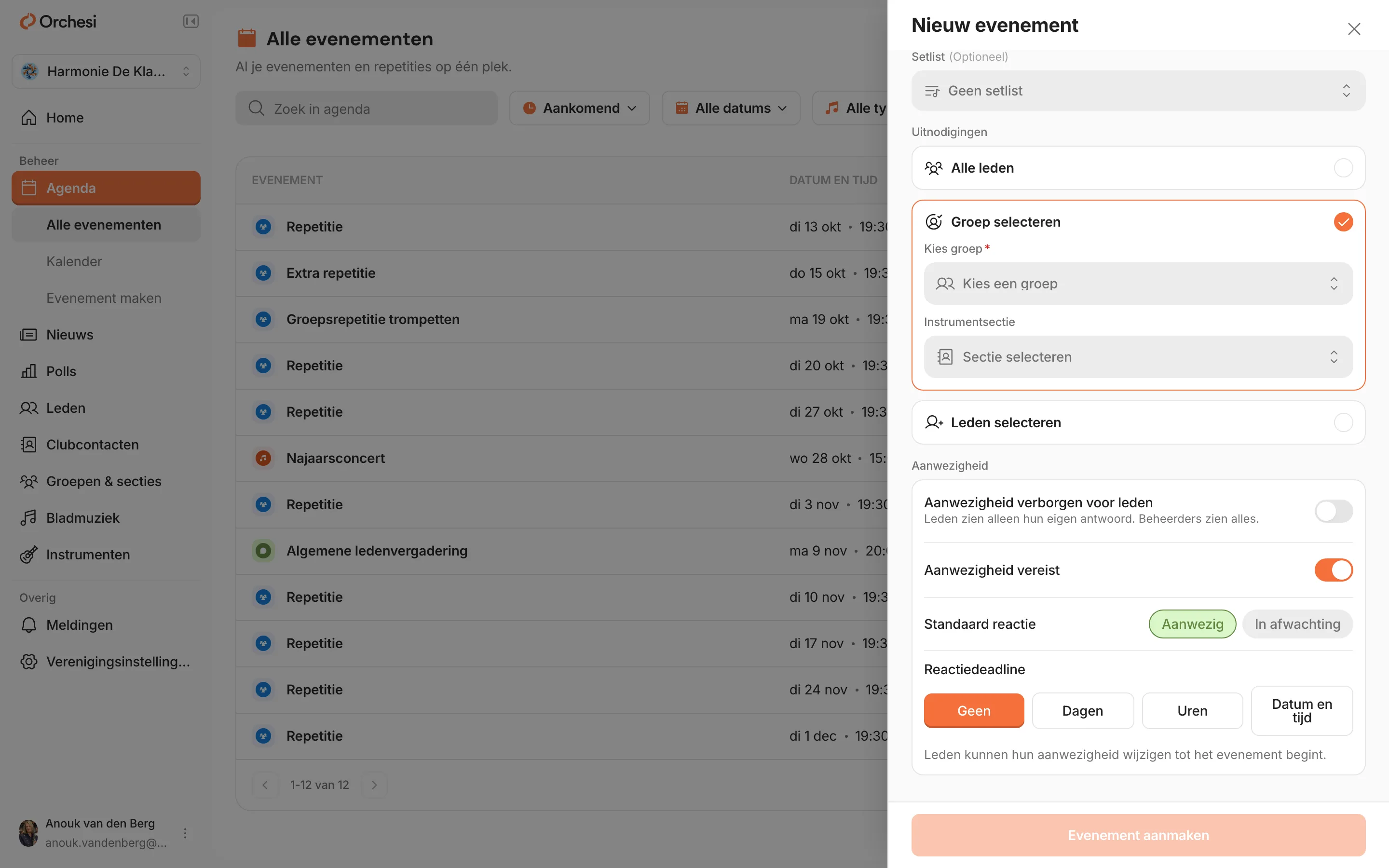Go to Groepen & secties
Viewport: 1389px width, 868px height.
[x=106, y=481]
